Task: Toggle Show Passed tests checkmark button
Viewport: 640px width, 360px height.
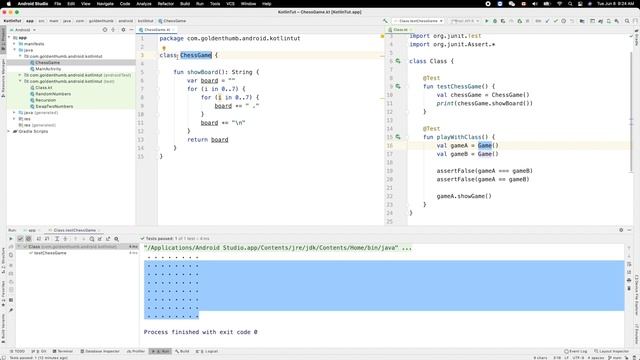Action: click(x=20, y=239)
